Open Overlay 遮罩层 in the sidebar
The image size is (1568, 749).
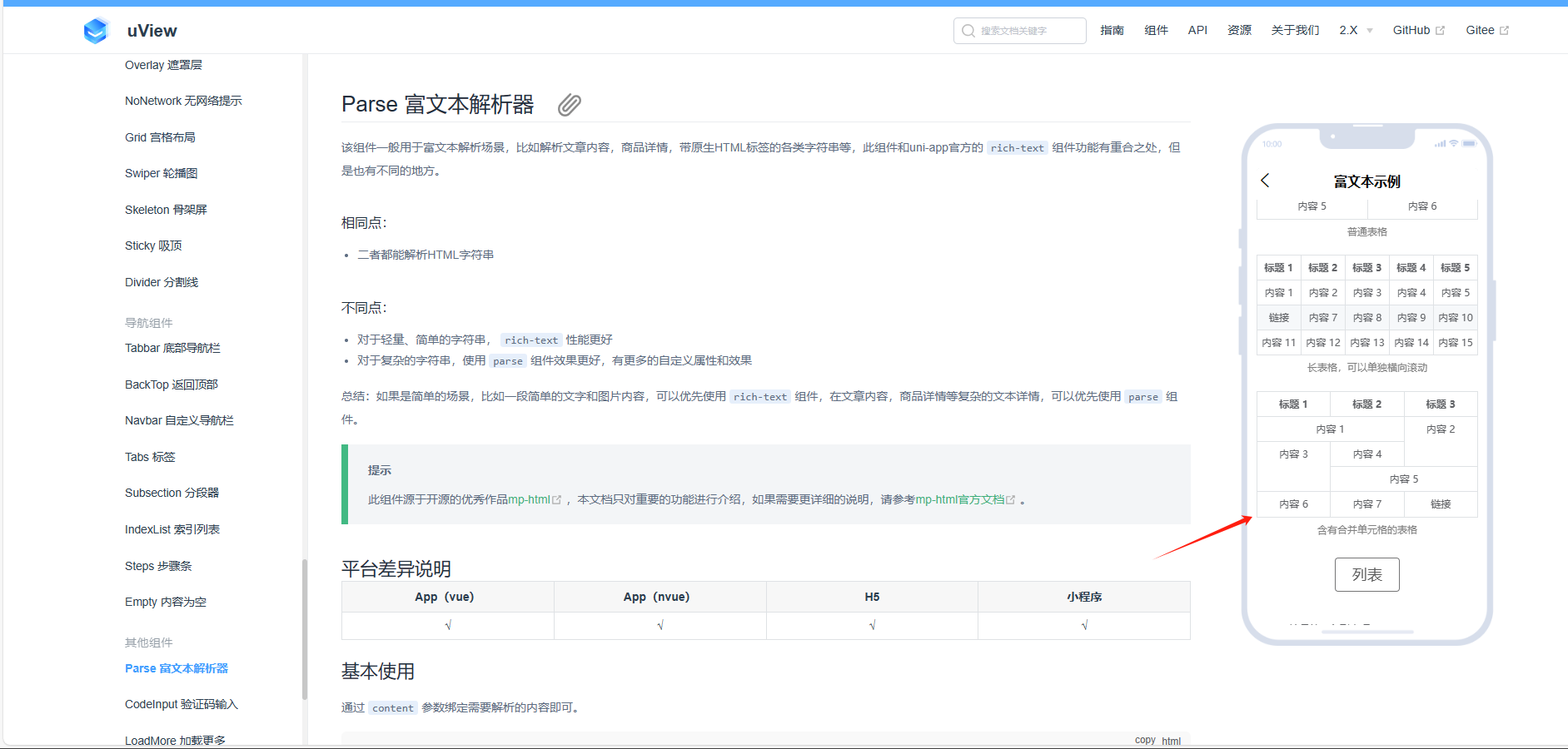[163, 65]
